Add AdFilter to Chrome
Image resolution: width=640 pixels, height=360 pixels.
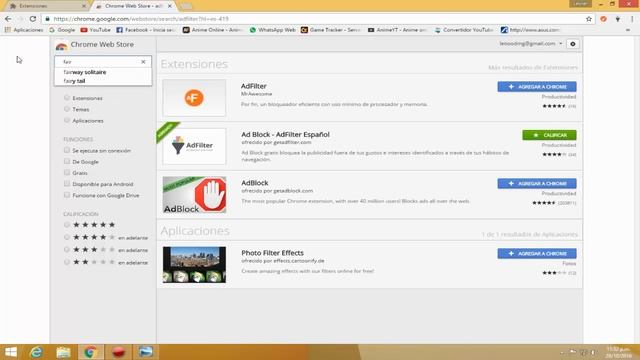537,87
